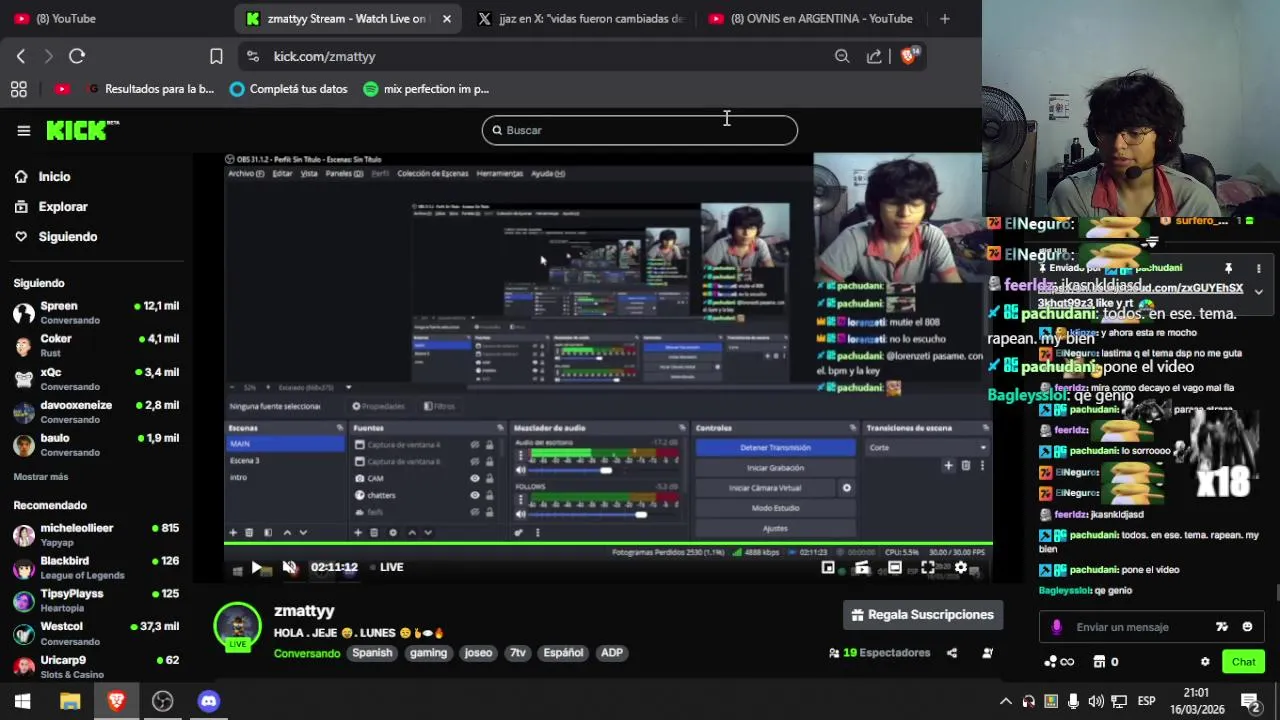Focus the Buscar search field

click(640, 130)
